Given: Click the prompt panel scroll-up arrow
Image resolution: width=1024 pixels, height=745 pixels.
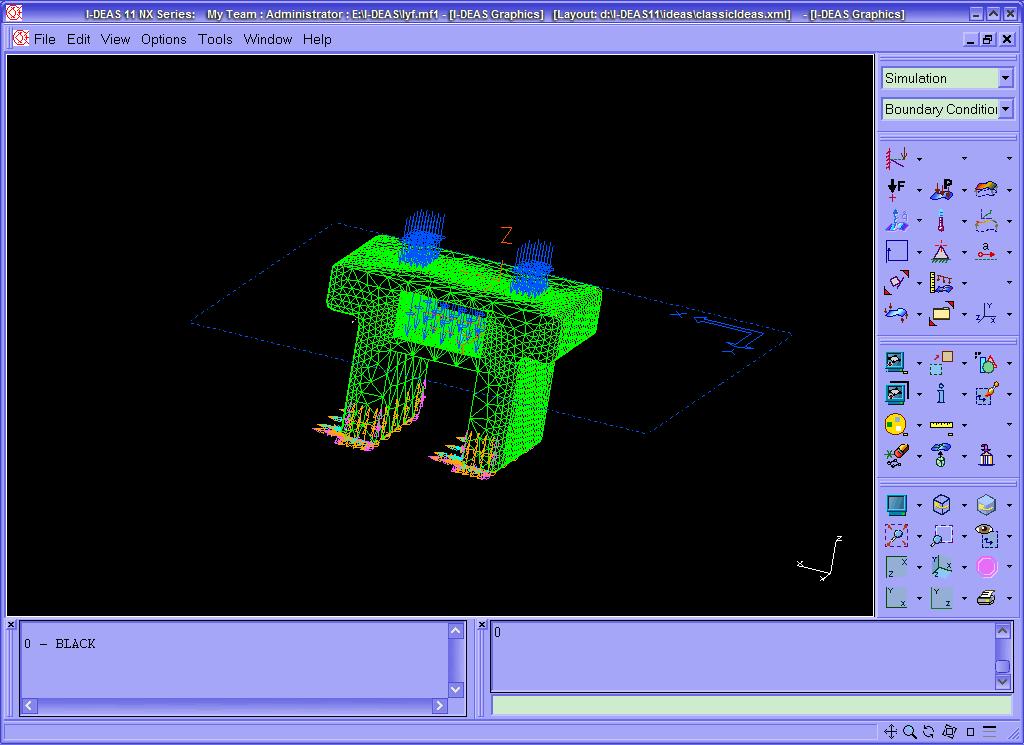Looking at the screenshot, I should click(x=1003, y=631).
